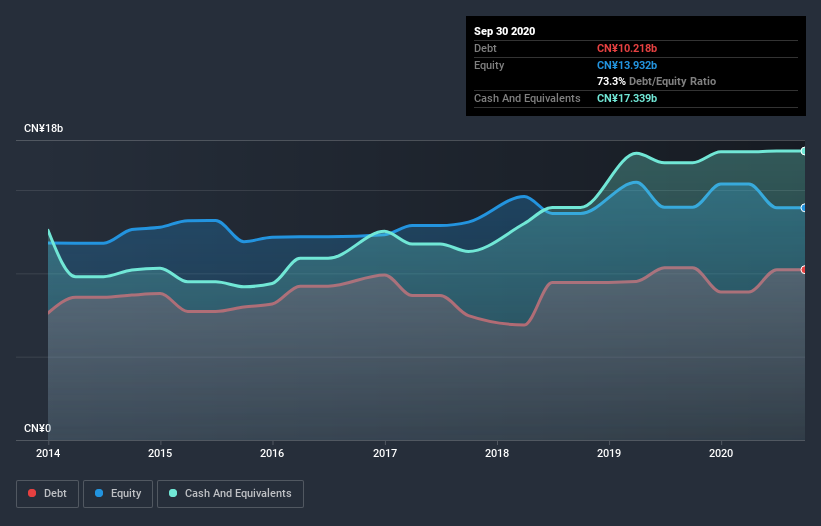Click the 2016 x-axis label
The width and height of the screenshot is (821, 526).
(x=272, y=453)
